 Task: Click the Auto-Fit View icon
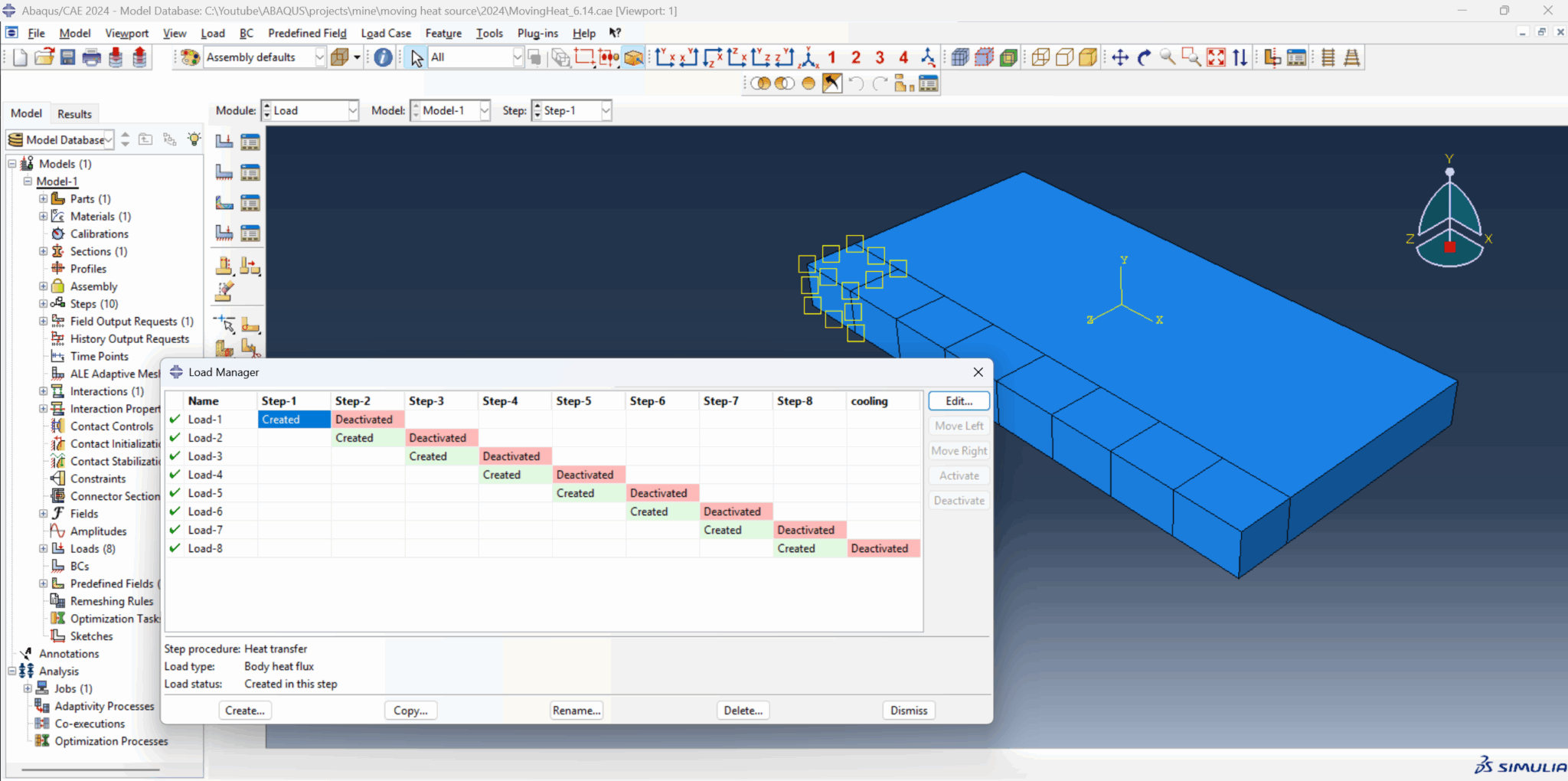point(1216,57)
